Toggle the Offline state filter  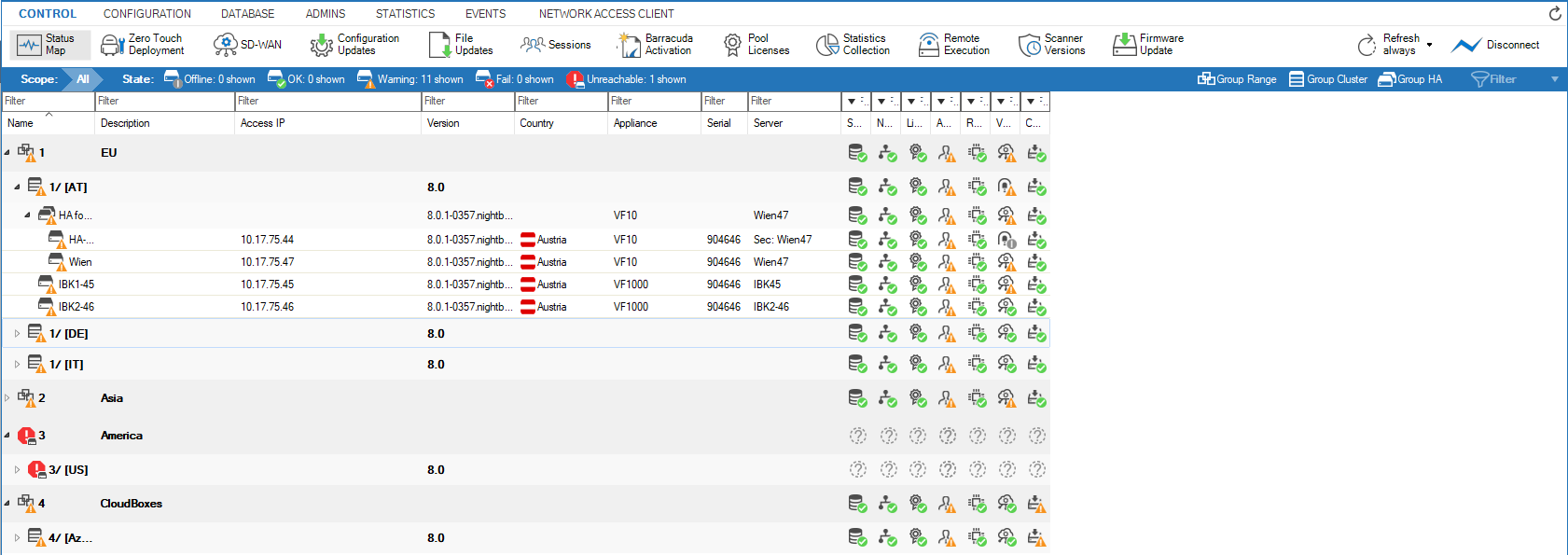210,79
